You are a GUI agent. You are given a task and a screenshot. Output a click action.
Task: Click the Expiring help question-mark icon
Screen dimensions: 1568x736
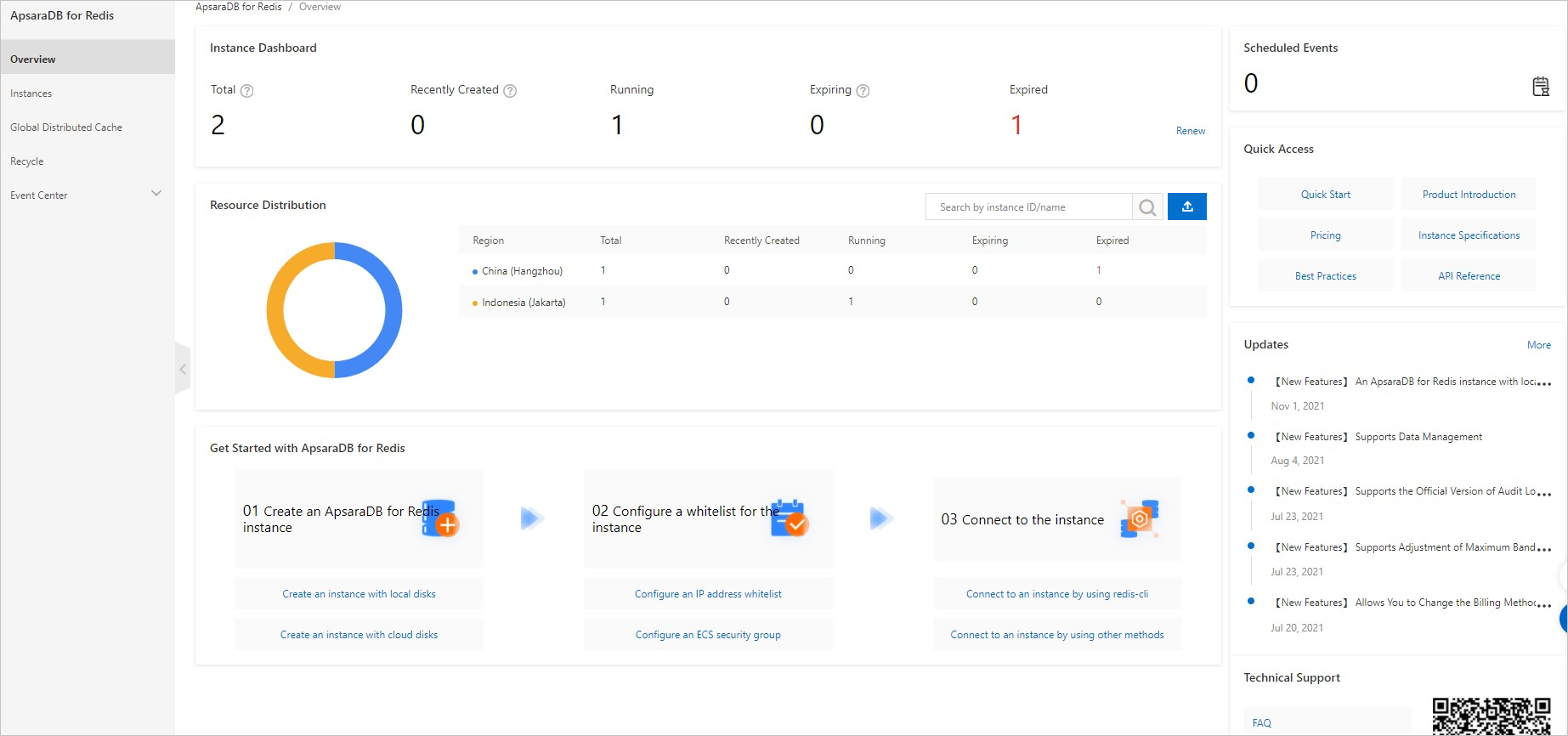point(863,91)
